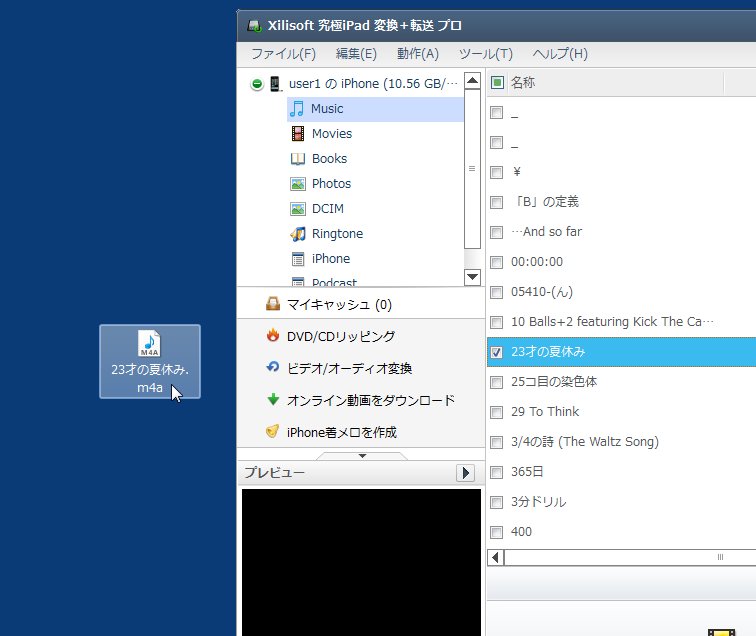Select the 400 track row
Viewport: 756px width, 636px height.
[621, 532]
